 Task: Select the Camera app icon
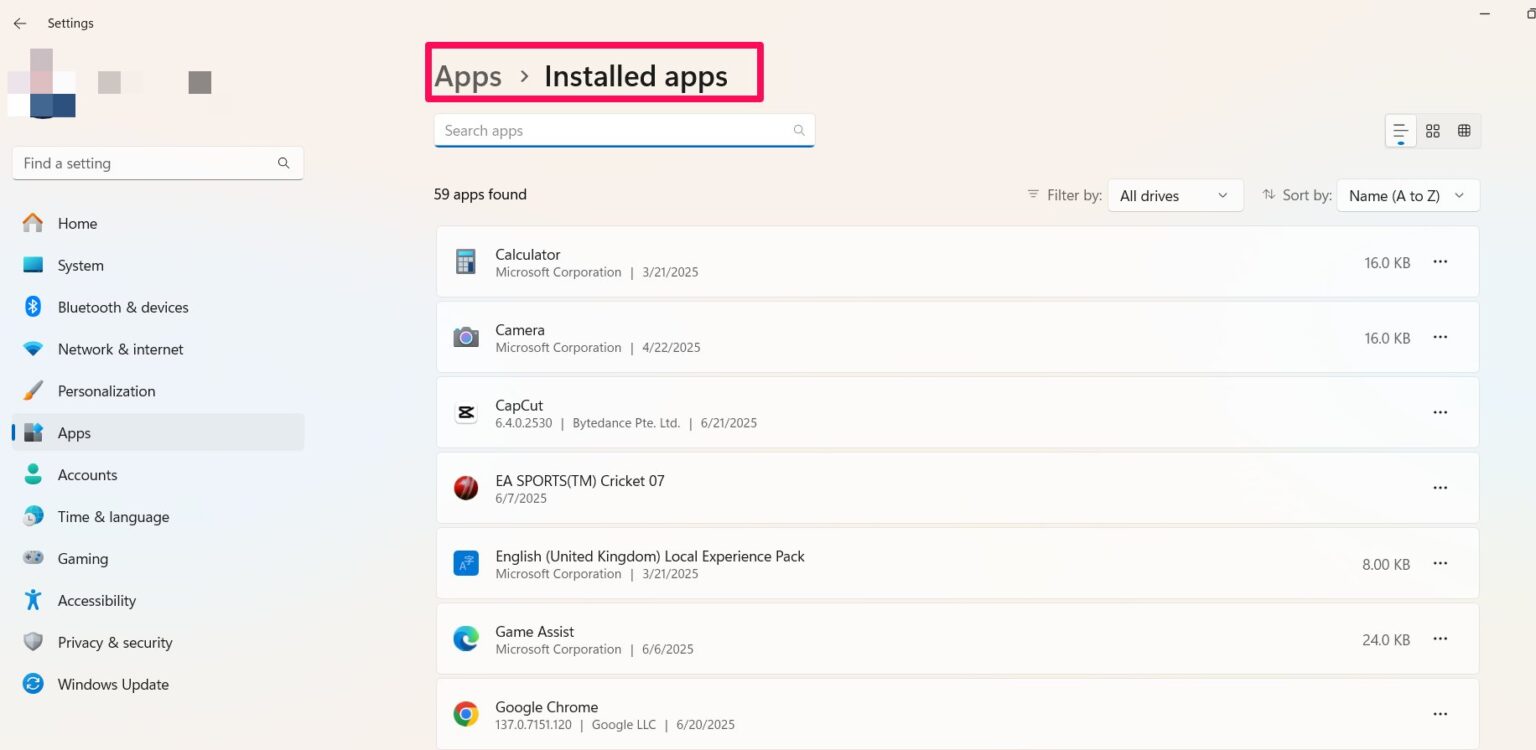[x=465, y=337]
